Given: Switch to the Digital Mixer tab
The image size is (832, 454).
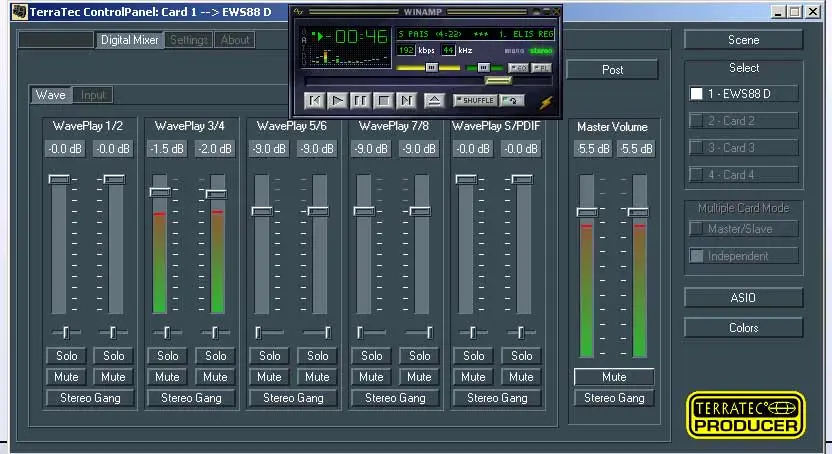Looking at the screenshot, I should [129, 40].
